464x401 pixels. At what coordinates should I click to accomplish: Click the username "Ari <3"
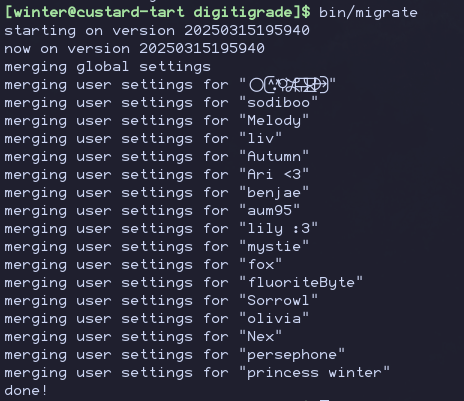coord(274,175)
